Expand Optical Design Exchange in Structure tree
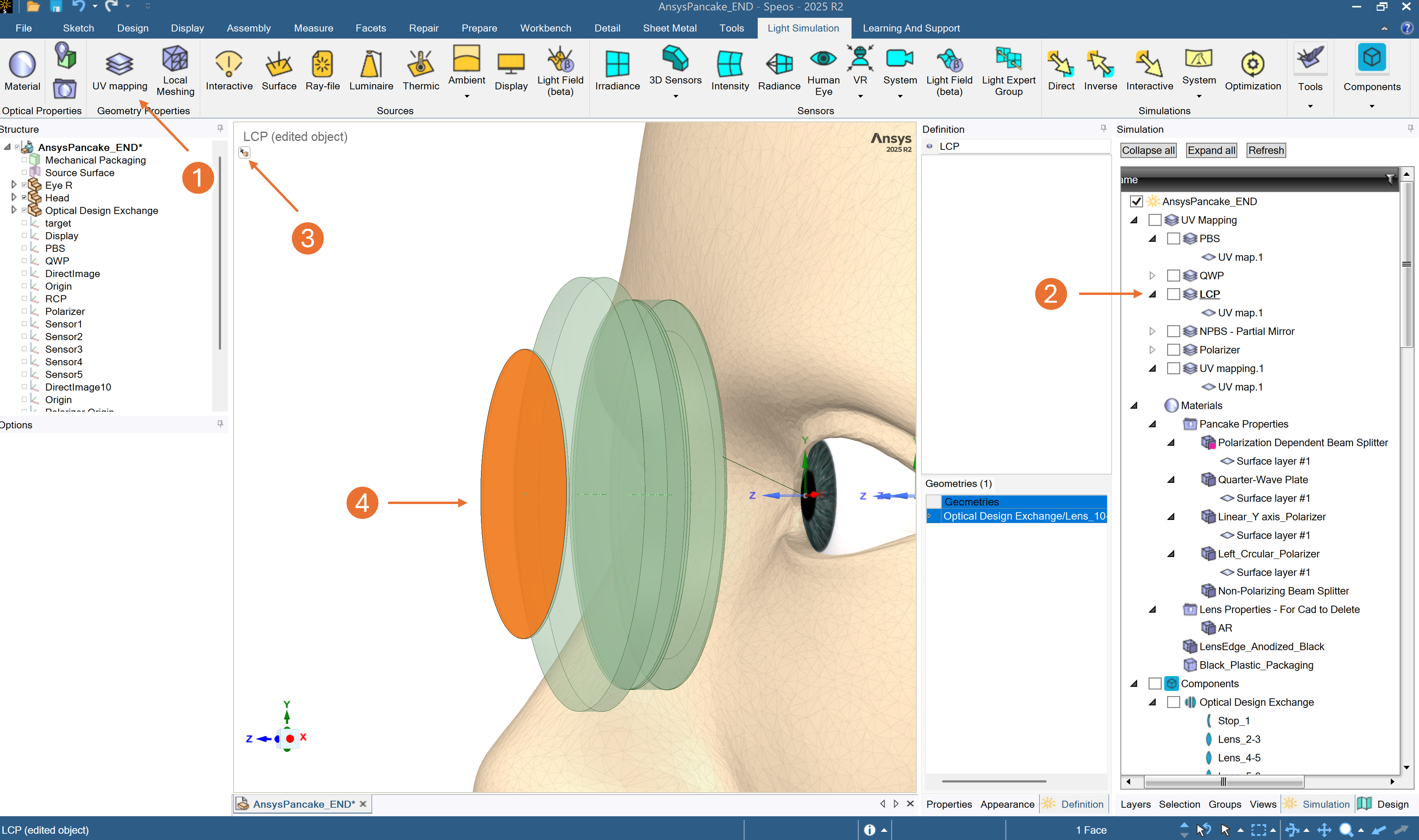The width and height of the screenshot is (1419, 840). [x=14, y=209]
